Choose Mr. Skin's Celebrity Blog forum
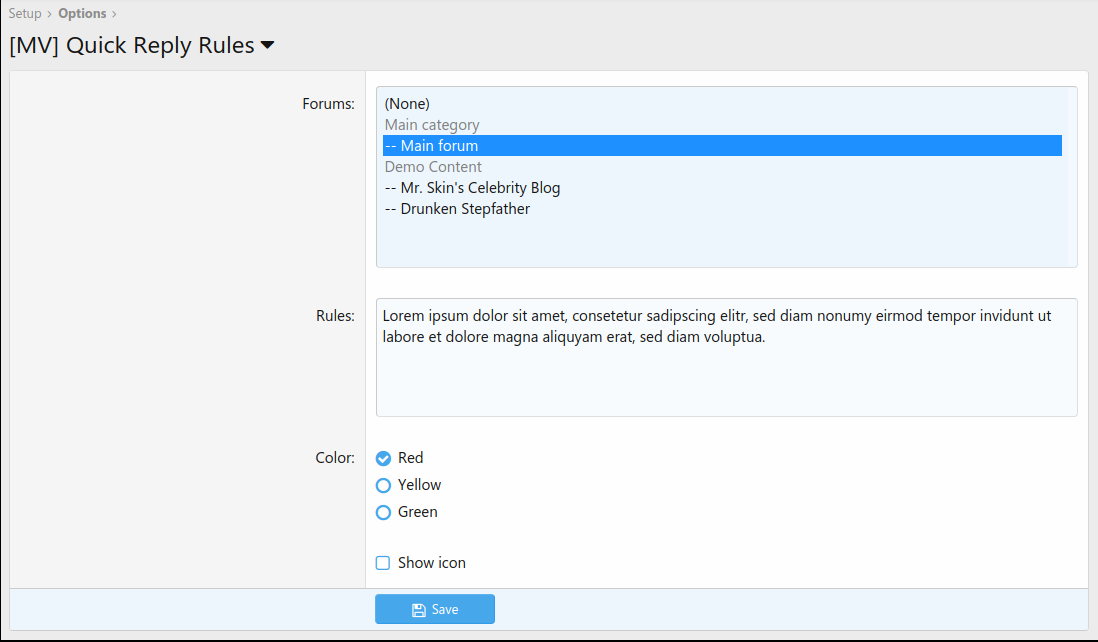Image resolution: width=1098 pixels, height=642 pixels. [472, 188]
